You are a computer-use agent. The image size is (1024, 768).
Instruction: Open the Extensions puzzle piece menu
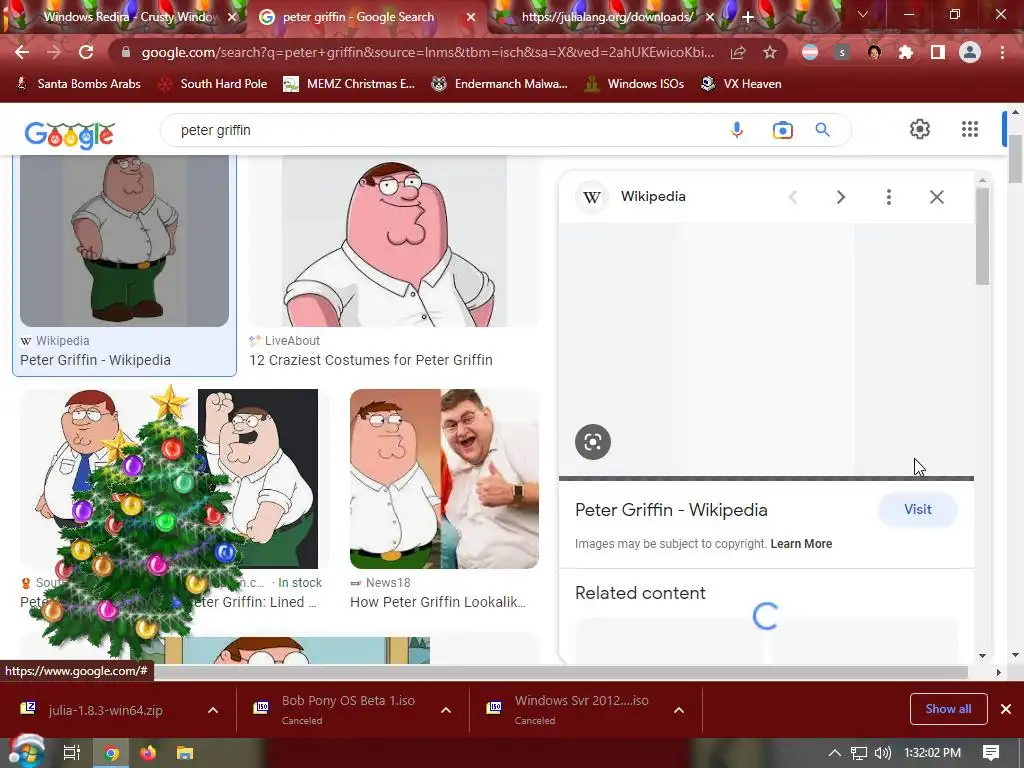pyautogui.click(x=906, y=52)
